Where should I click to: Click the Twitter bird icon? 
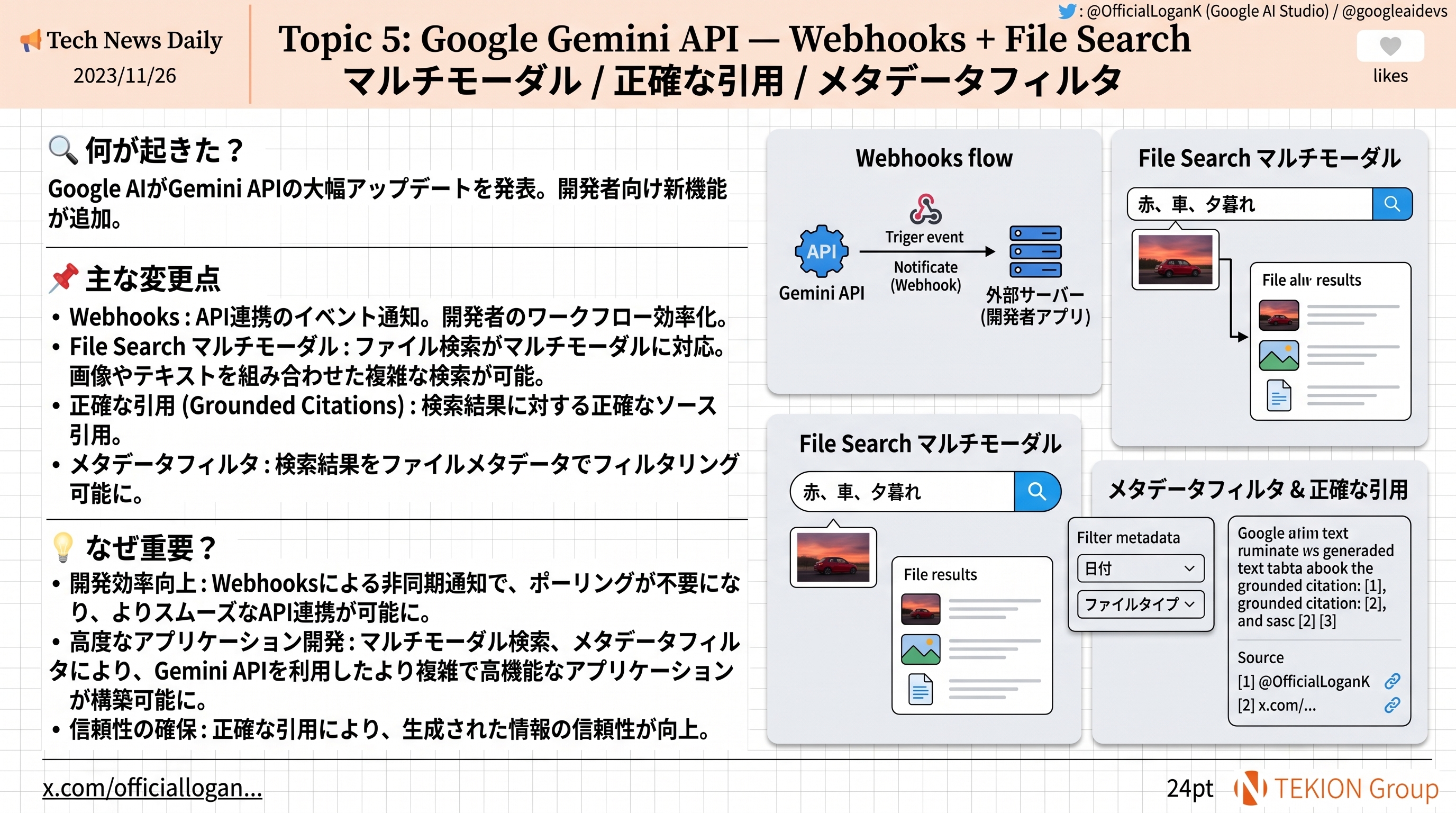[x=1067, y=11]
